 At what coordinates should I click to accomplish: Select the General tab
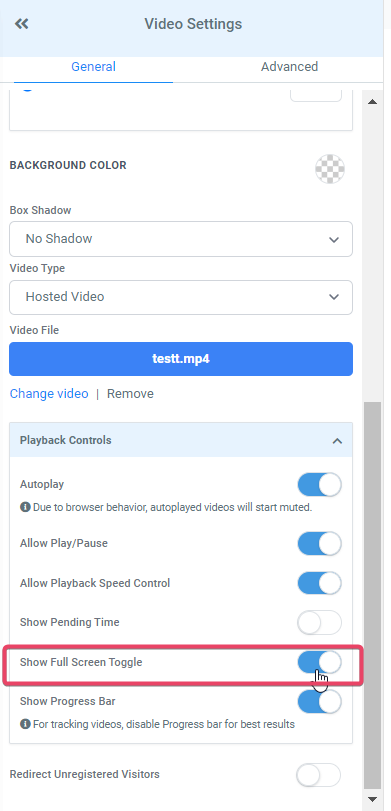coord(94,67)
